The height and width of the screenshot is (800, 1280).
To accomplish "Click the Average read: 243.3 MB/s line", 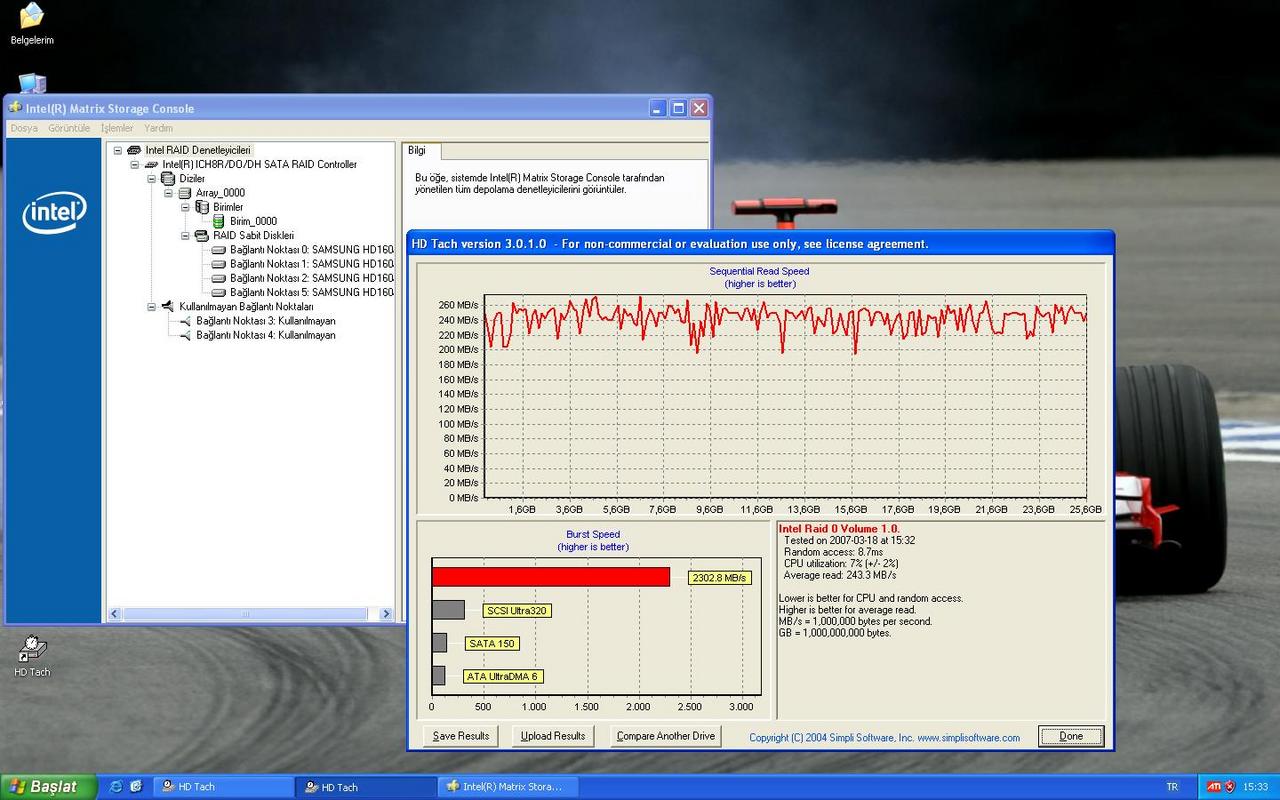I will [840, 575].
